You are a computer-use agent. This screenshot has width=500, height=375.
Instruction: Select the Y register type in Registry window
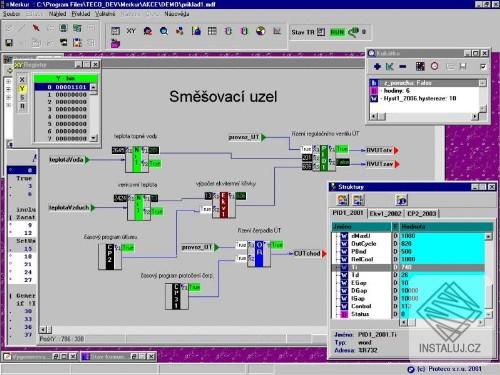click(22, 88)
